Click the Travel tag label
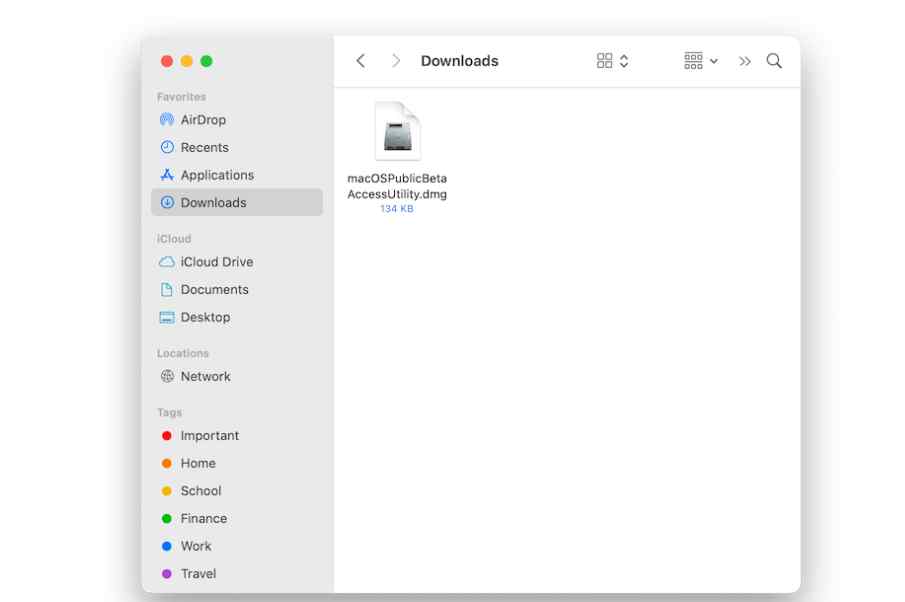905x602 pixels. (199, 574)
